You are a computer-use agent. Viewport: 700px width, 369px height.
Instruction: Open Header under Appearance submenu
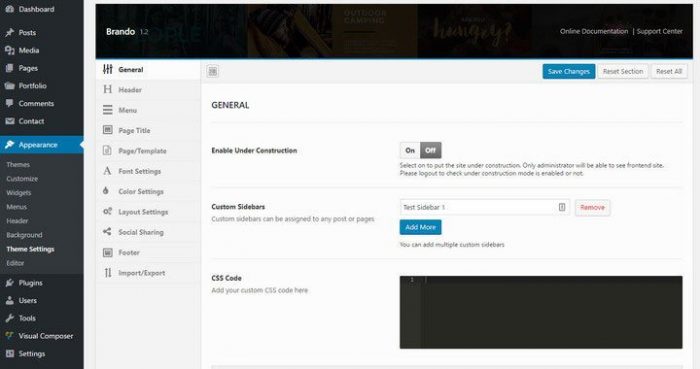coord(17,221)
